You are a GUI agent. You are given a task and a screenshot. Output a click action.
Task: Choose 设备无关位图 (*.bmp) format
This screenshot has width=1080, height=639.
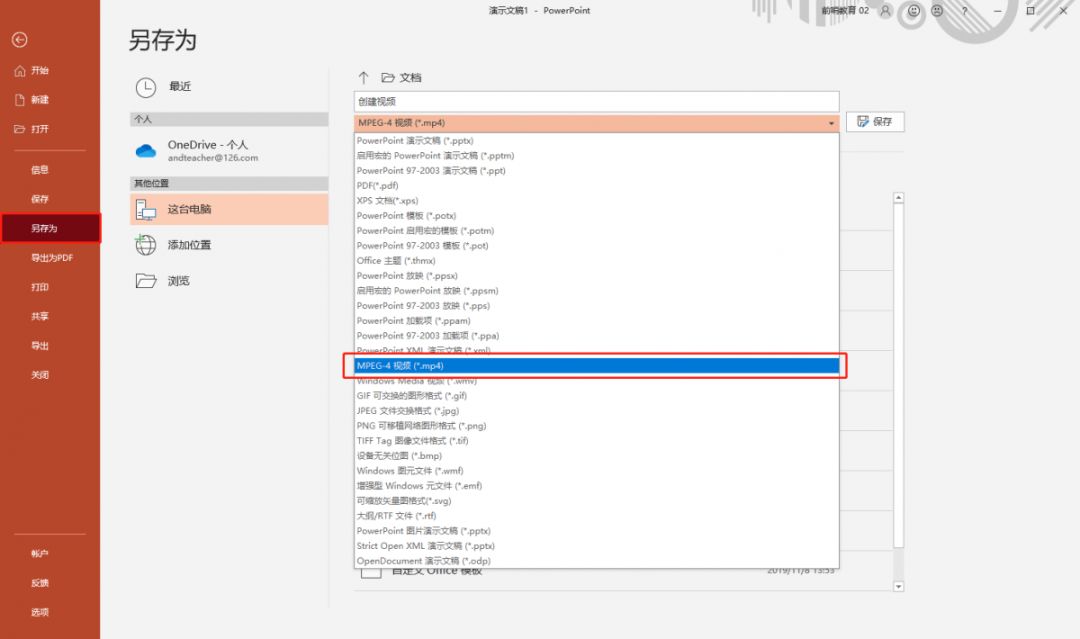click(x=596, y=456)
